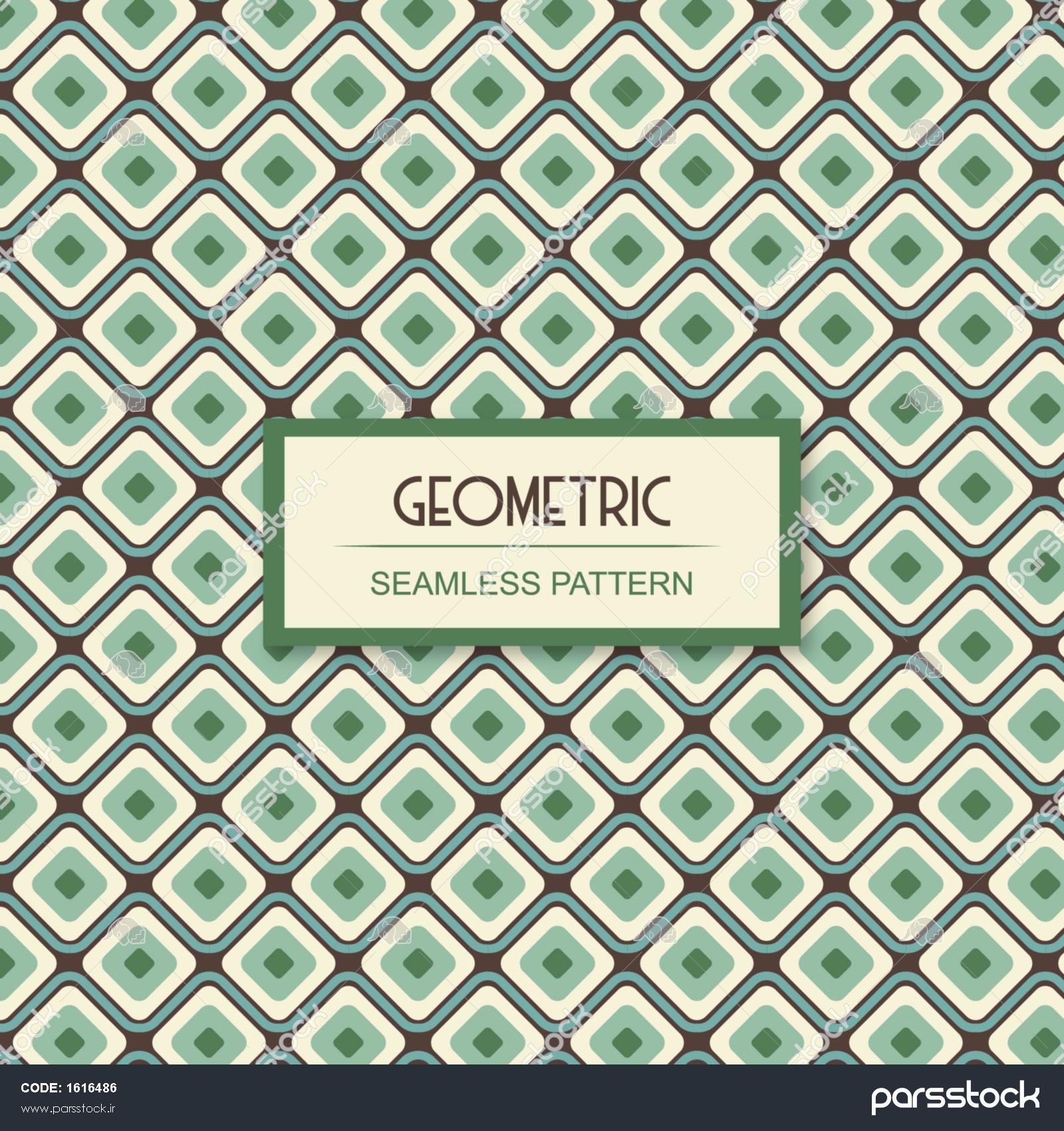Select the image code 1616486 text
This screenshot has width=1064, height=1131.
pos(92,1089)
